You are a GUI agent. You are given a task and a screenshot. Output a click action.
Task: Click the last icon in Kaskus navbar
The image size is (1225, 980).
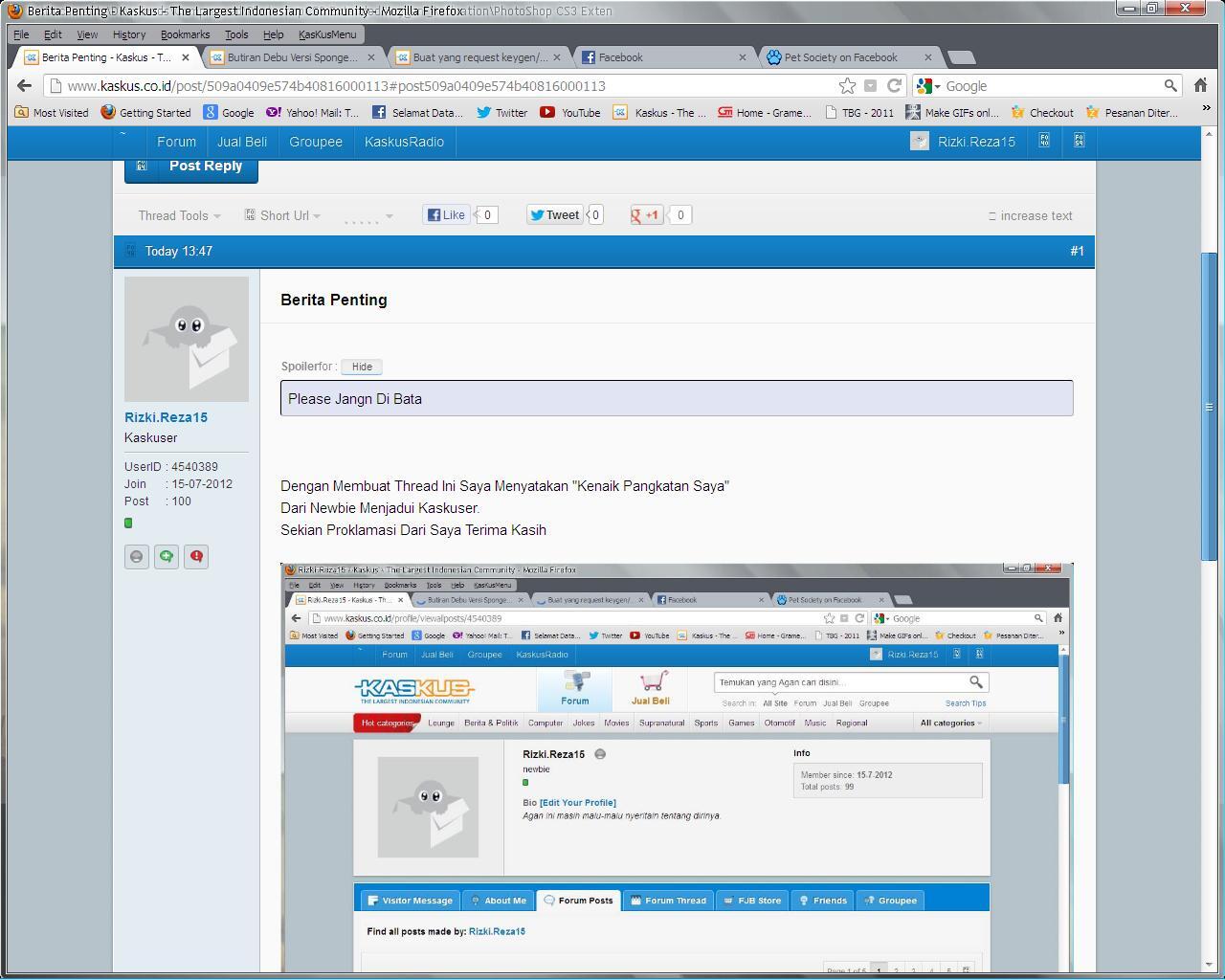pos(1080,141)
